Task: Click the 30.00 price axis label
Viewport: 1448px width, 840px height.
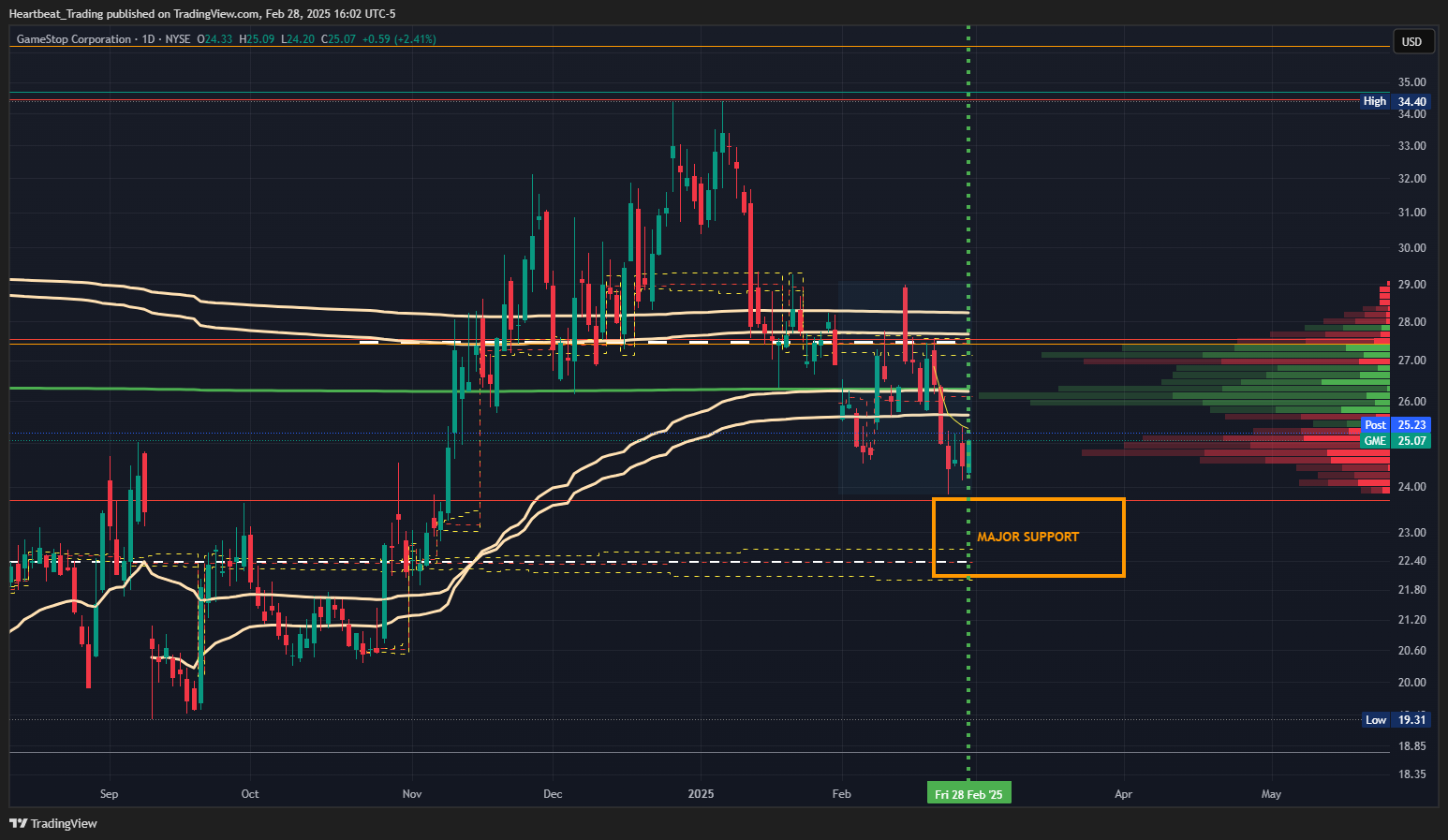Action: 1411,248
